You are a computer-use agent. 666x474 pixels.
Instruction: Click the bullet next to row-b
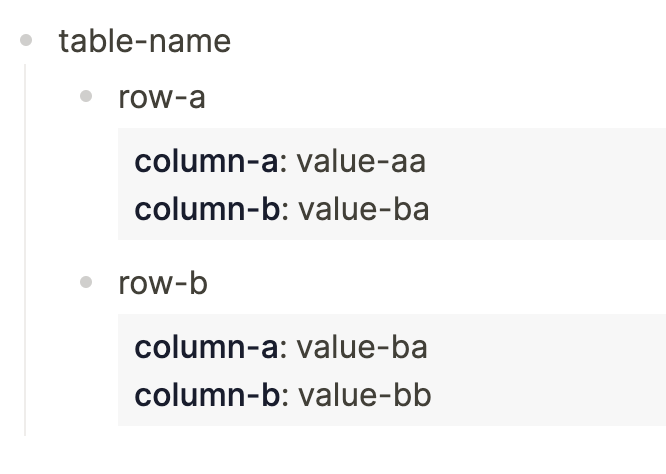click(x=86, y=282)
